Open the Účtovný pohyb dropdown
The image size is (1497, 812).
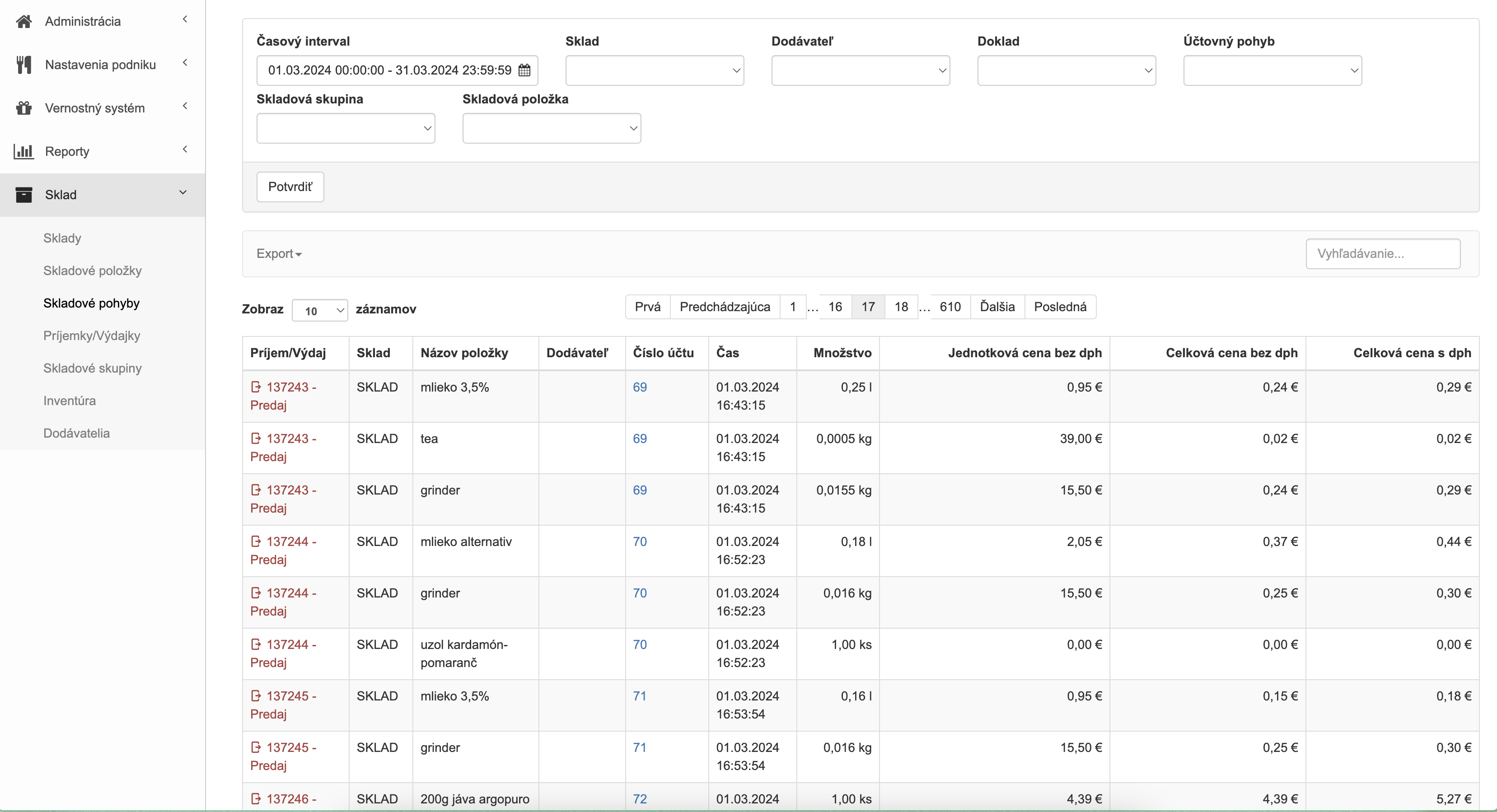pos(1272,70)
